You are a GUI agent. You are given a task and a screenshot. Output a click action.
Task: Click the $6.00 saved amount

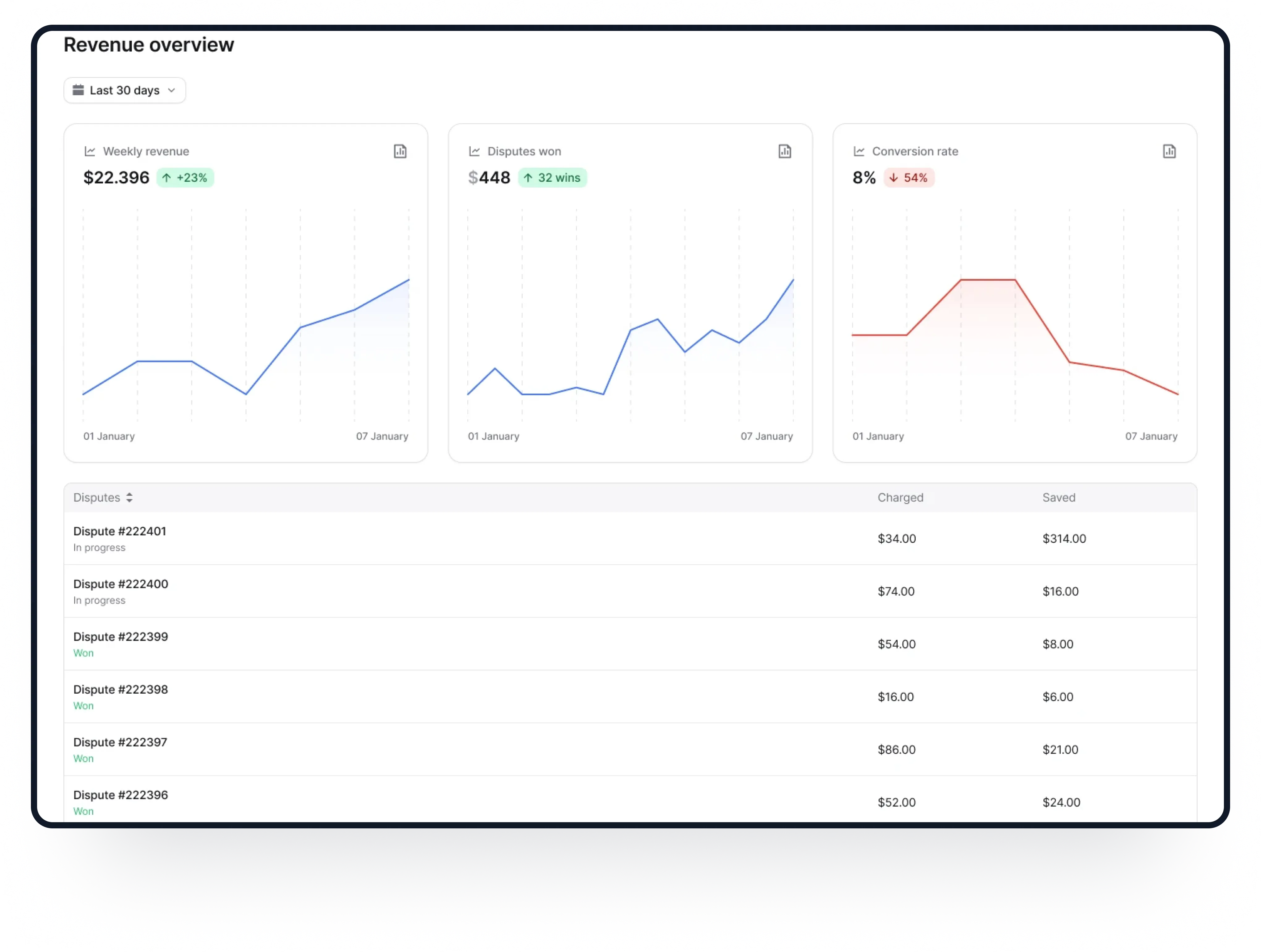(1058, 697)
